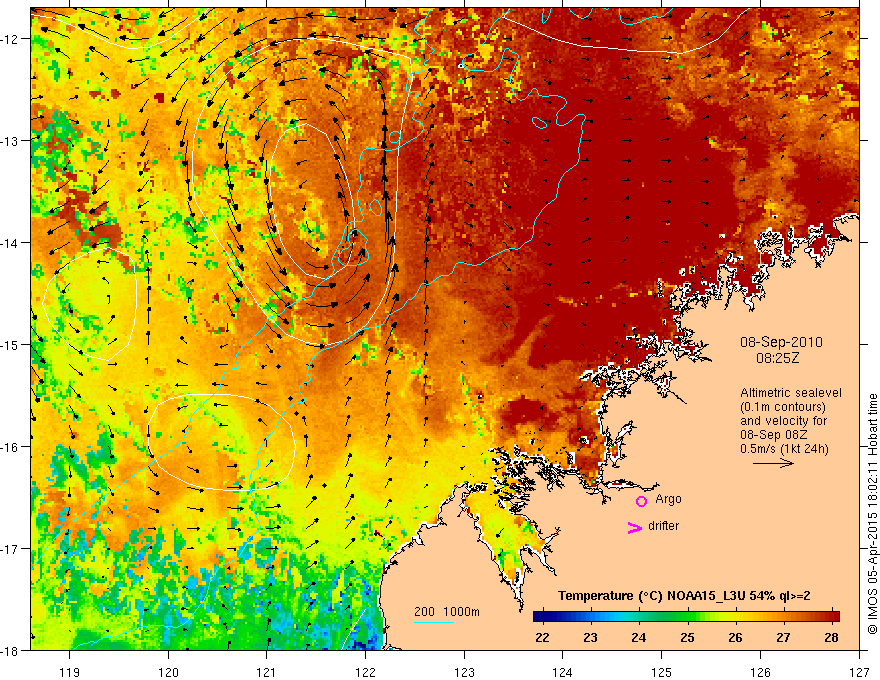The image size is (880, 680).
Task: Click the '125' longitude axis label
Action: coord(662,672)
